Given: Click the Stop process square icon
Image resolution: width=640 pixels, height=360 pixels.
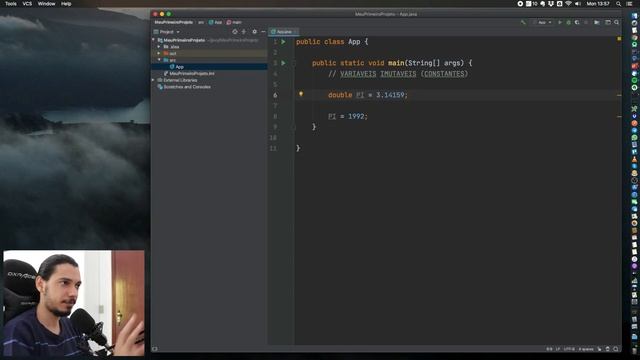Looking at the screenshot, I should (x=586, y=22).
